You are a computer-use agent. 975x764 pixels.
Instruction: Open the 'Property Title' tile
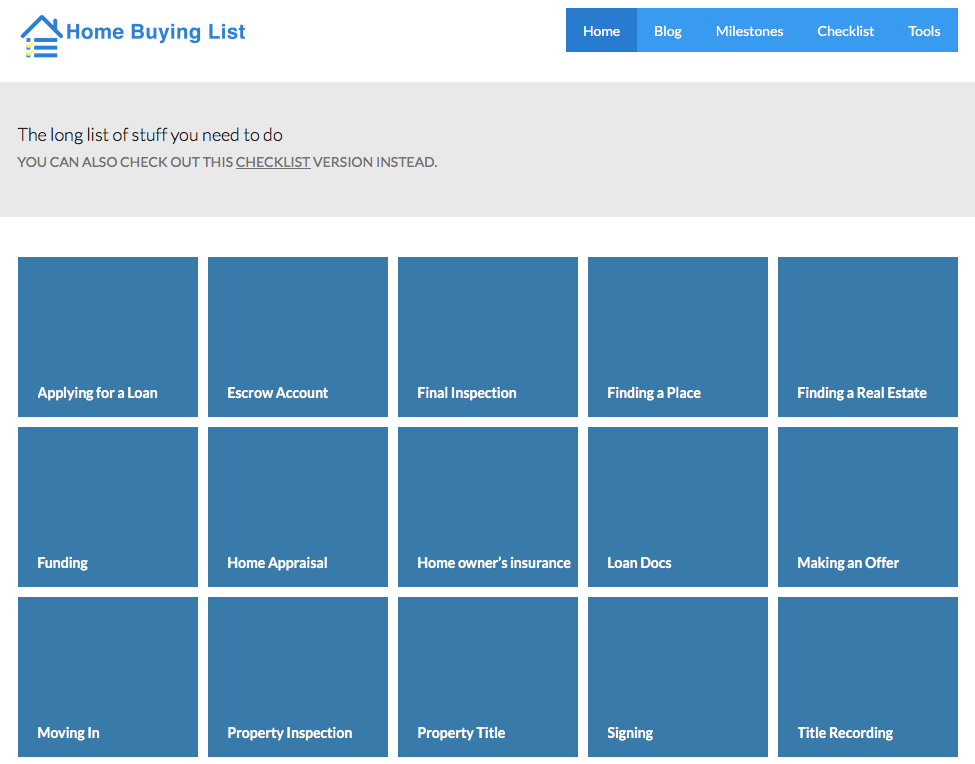tap(487, 677)
